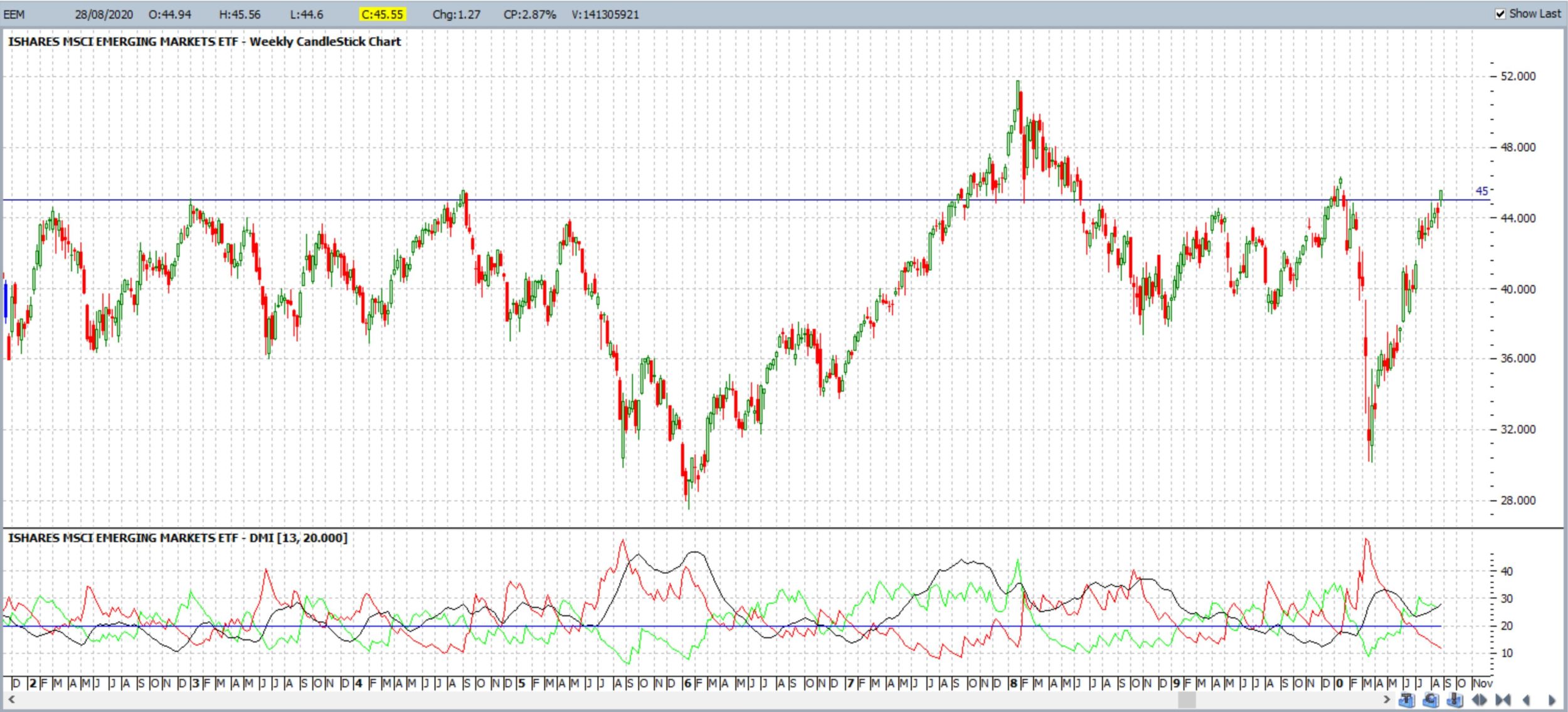
Task: Click the 32.000 price axis label
Action: coord(1518,430)
